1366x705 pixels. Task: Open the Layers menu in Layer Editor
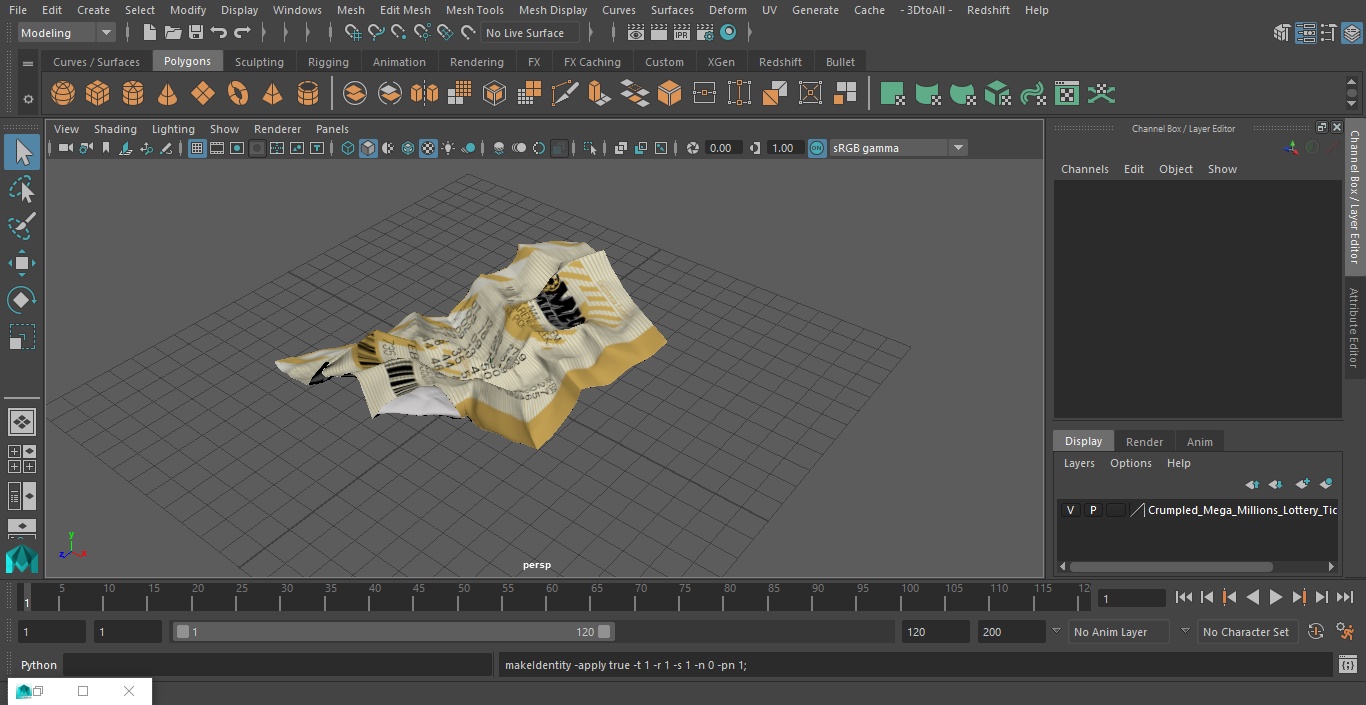(1079, 463)
